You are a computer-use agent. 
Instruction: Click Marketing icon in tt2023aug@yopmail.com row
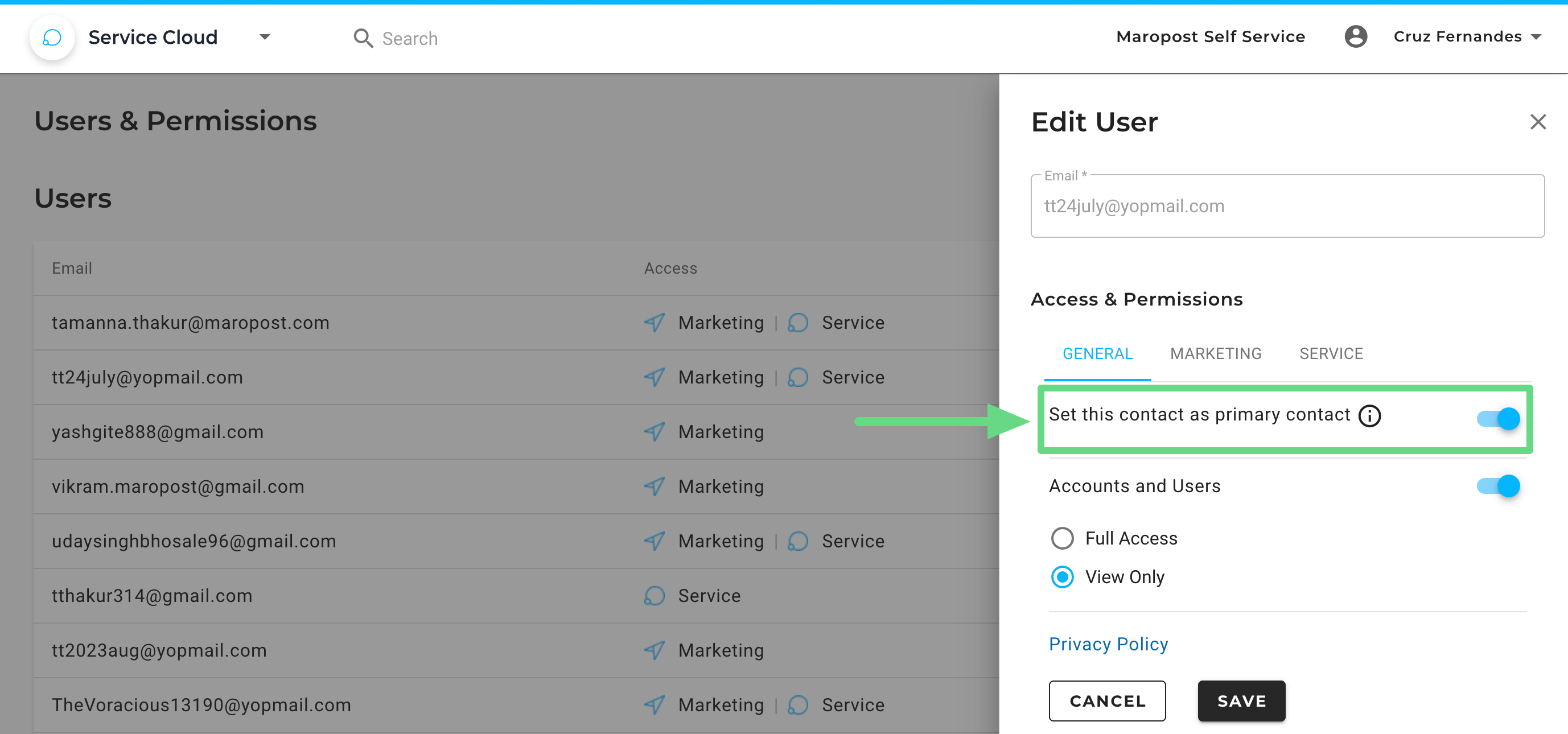tap(655, 650)
